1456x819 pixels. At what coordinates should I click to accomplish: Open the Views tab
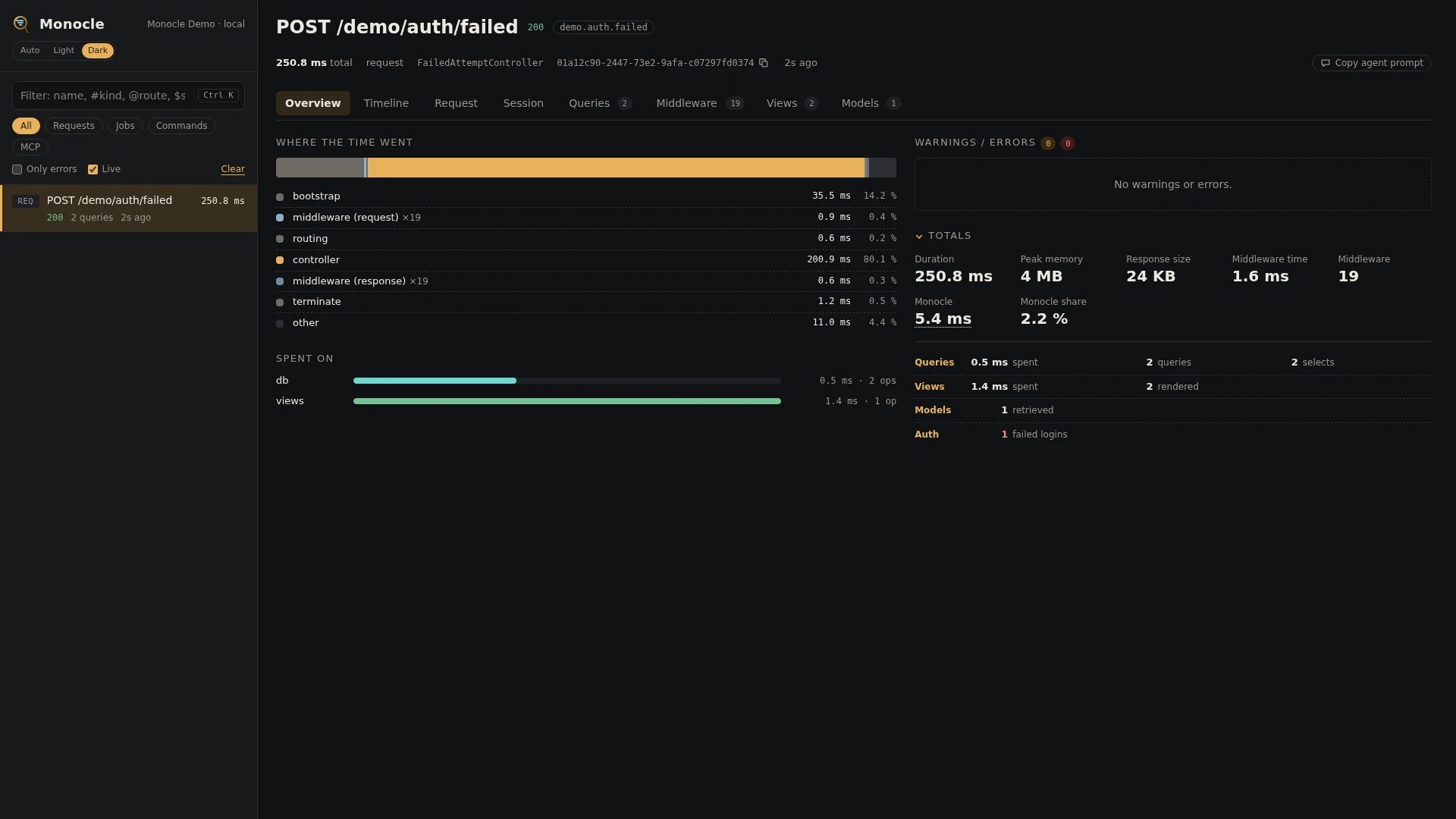pyautogui.click(x=792, y=103)
